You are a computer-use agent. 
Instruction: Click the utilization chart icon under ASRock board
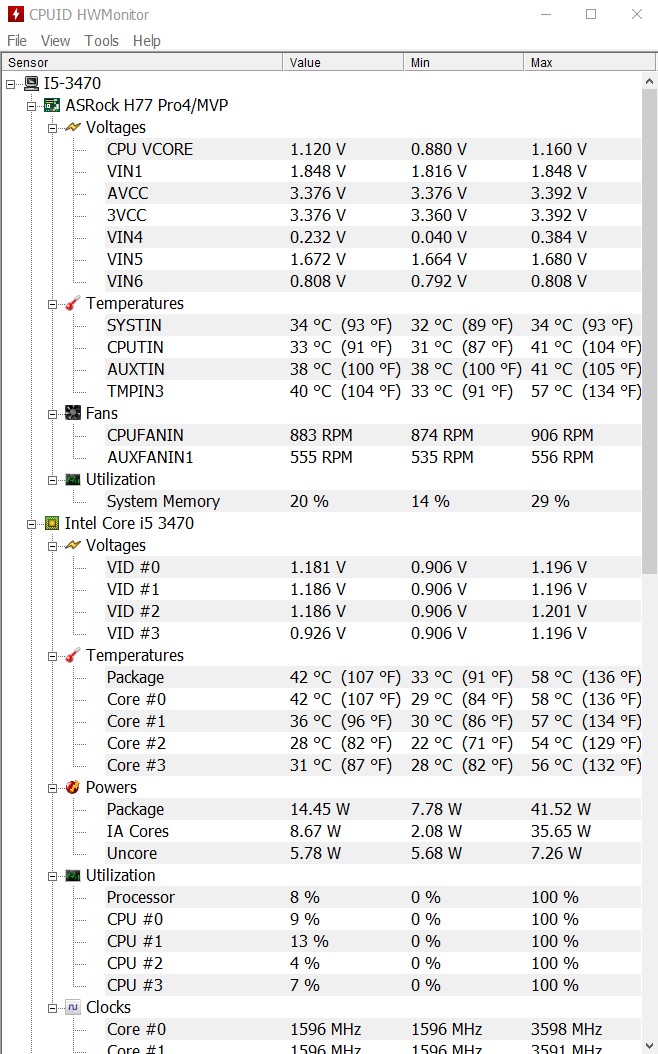click(x=73, y=479)
